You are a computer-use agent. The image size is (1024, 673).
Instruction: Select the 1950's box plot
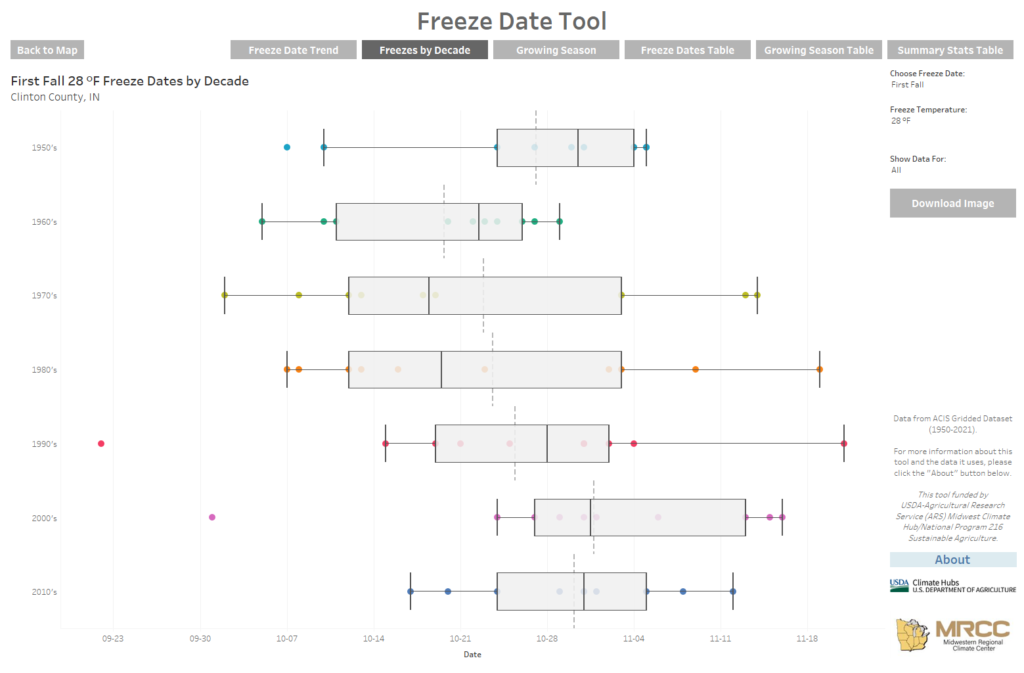(563, 146)
